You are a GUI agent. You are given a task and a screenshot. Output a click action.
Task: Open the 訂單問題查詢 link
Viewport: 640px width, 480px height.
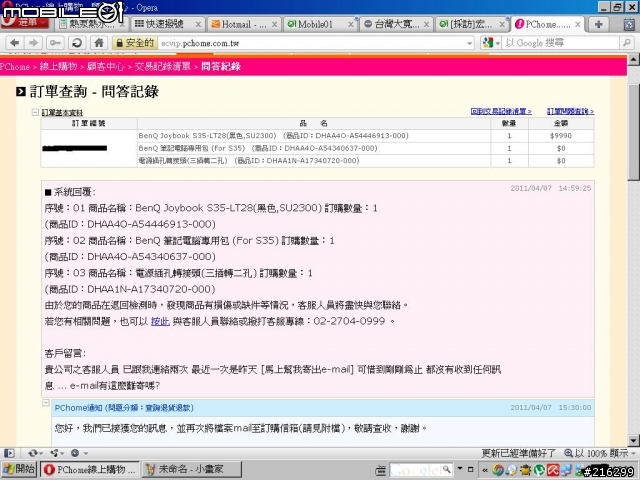571,111
